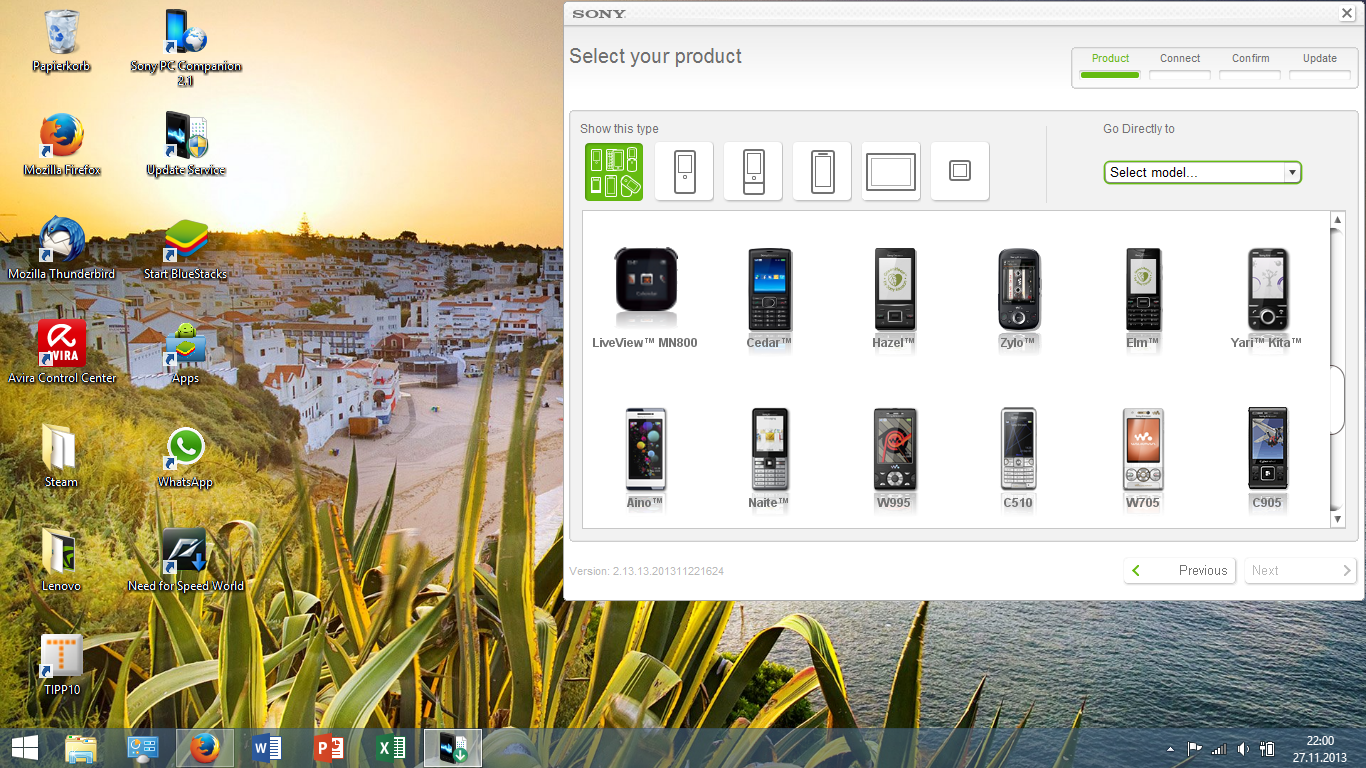Open the BlueStacks Apps desktop shortcut
The width and height of the screenshot is (1366, 768).
(x=186, y=353)
